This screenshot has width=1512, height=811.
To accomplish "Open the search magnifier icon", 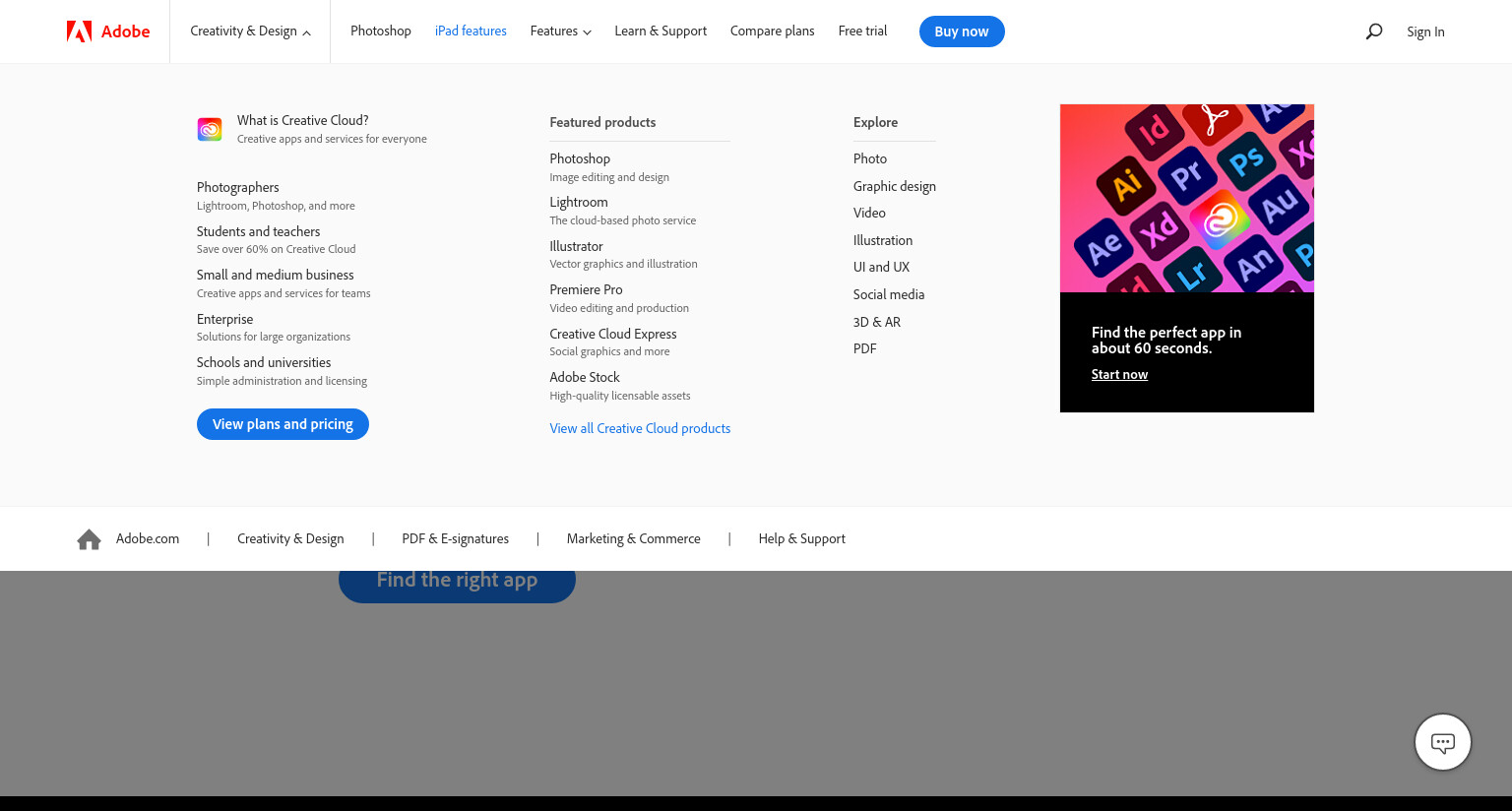I will click(x=1374, y=31).
